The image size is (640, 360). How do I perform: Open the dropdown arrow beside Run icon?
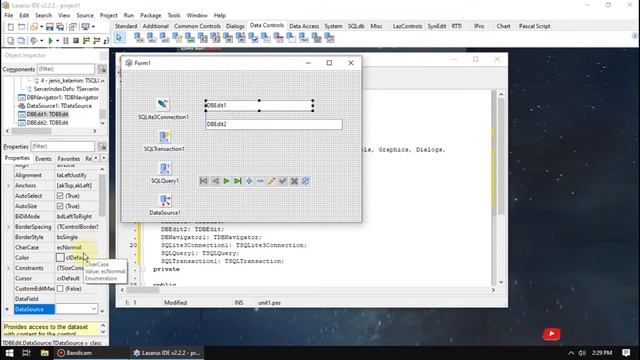coord(57,41)
